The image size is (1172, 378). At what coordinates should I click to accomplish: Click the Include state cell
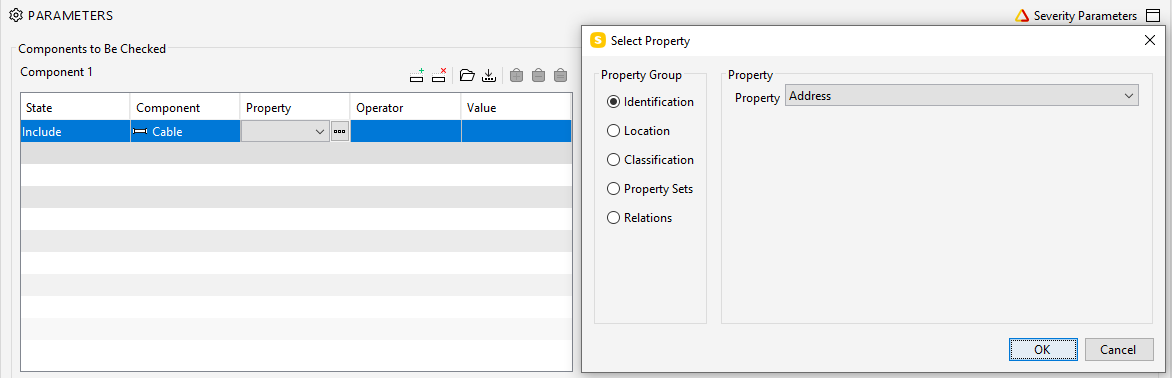click(75, 131)
